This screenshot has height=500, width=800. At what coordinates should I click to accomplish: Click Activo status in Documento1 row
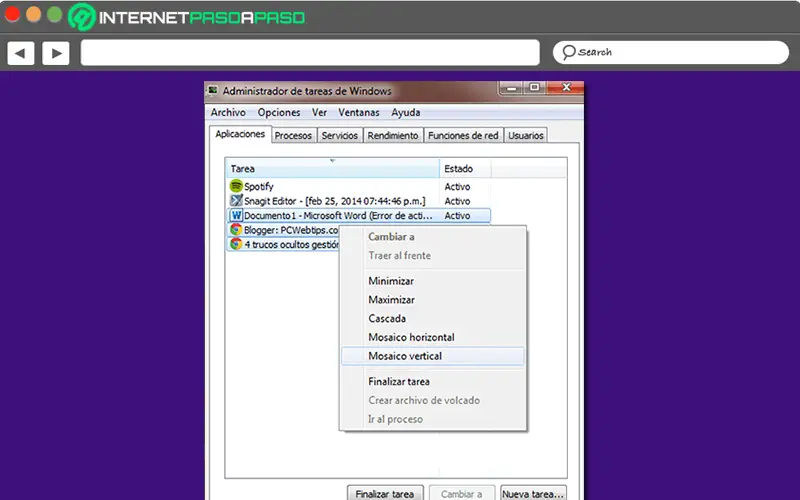tap(457, 215)
